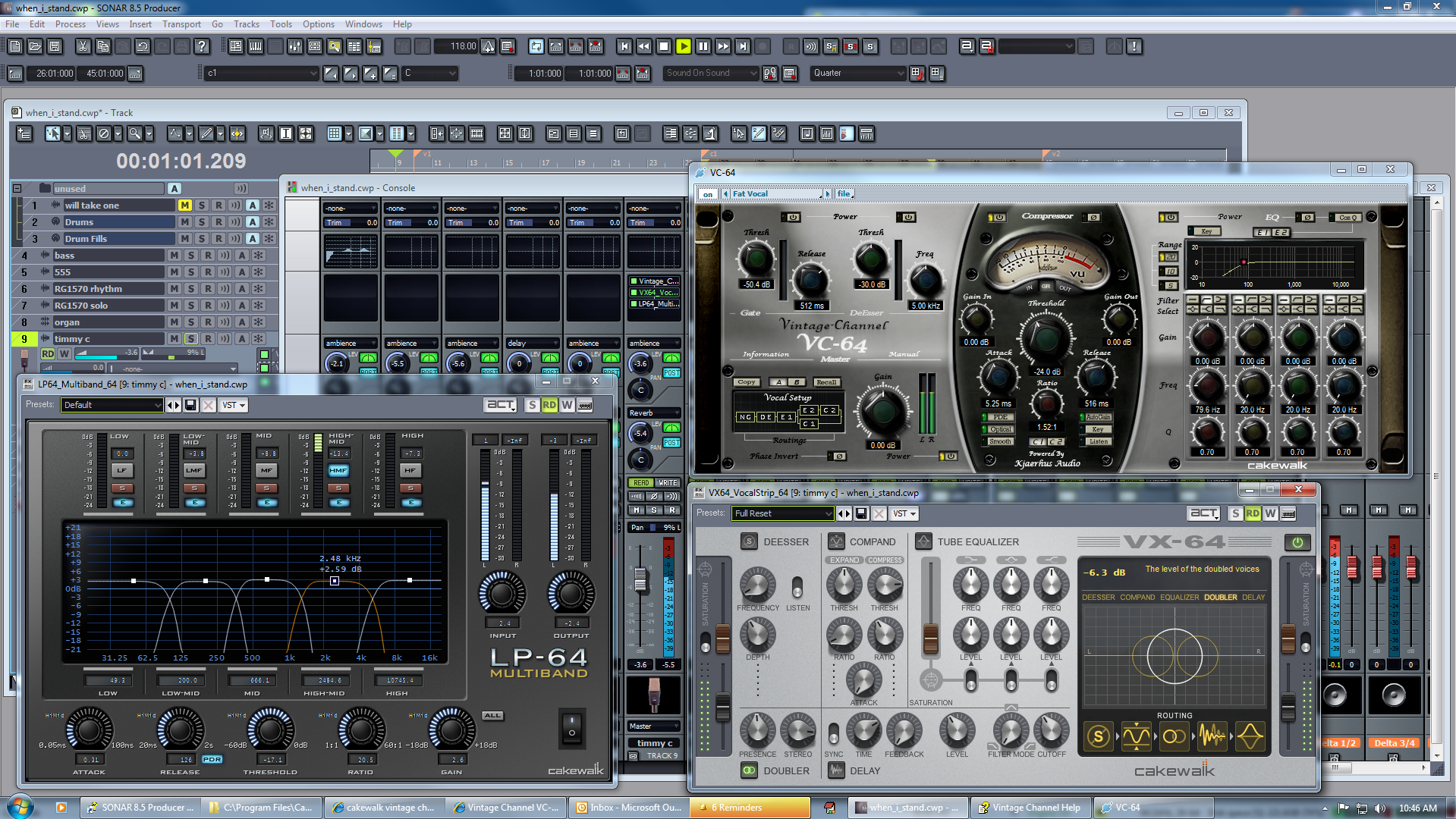Open the 'Sound On Sound' record mode dropdown
The width and height of the screenshot is (1456, 819).
click(712, 73)
